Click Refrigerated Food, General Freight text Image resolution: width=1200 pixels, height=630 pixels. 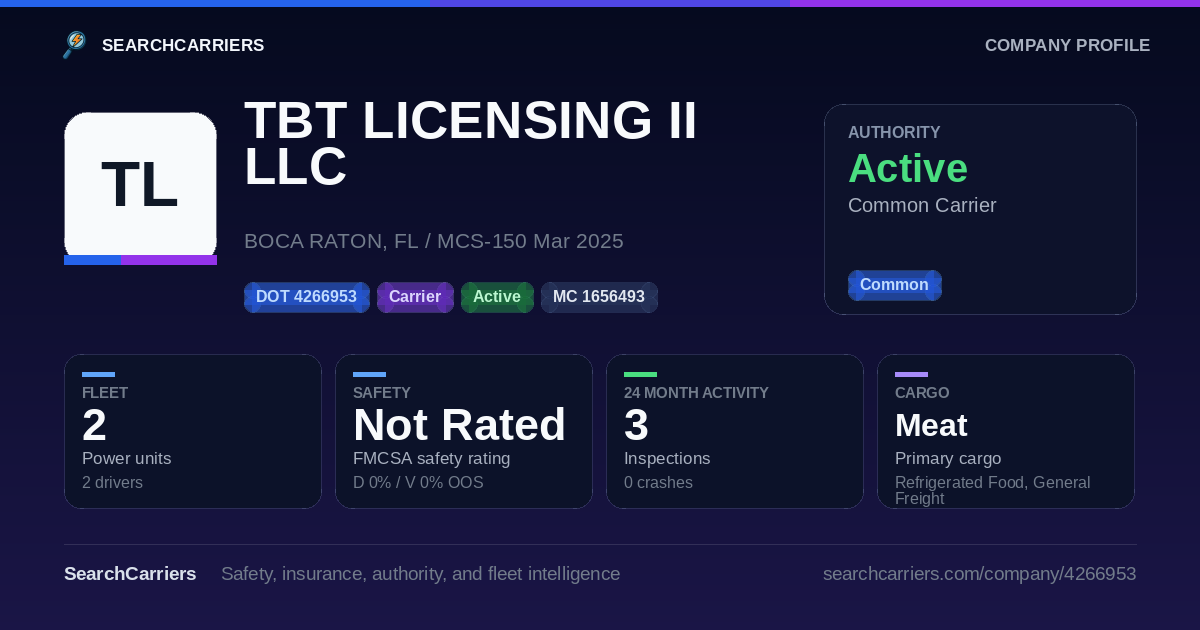[x=992, y=490]
